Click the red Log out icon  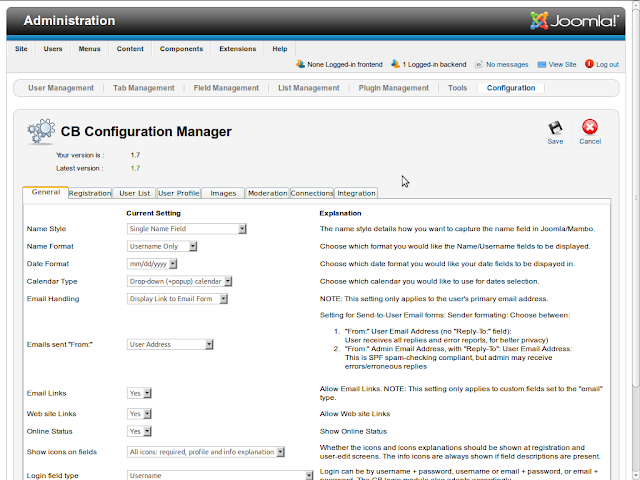[x=589, y=64]
